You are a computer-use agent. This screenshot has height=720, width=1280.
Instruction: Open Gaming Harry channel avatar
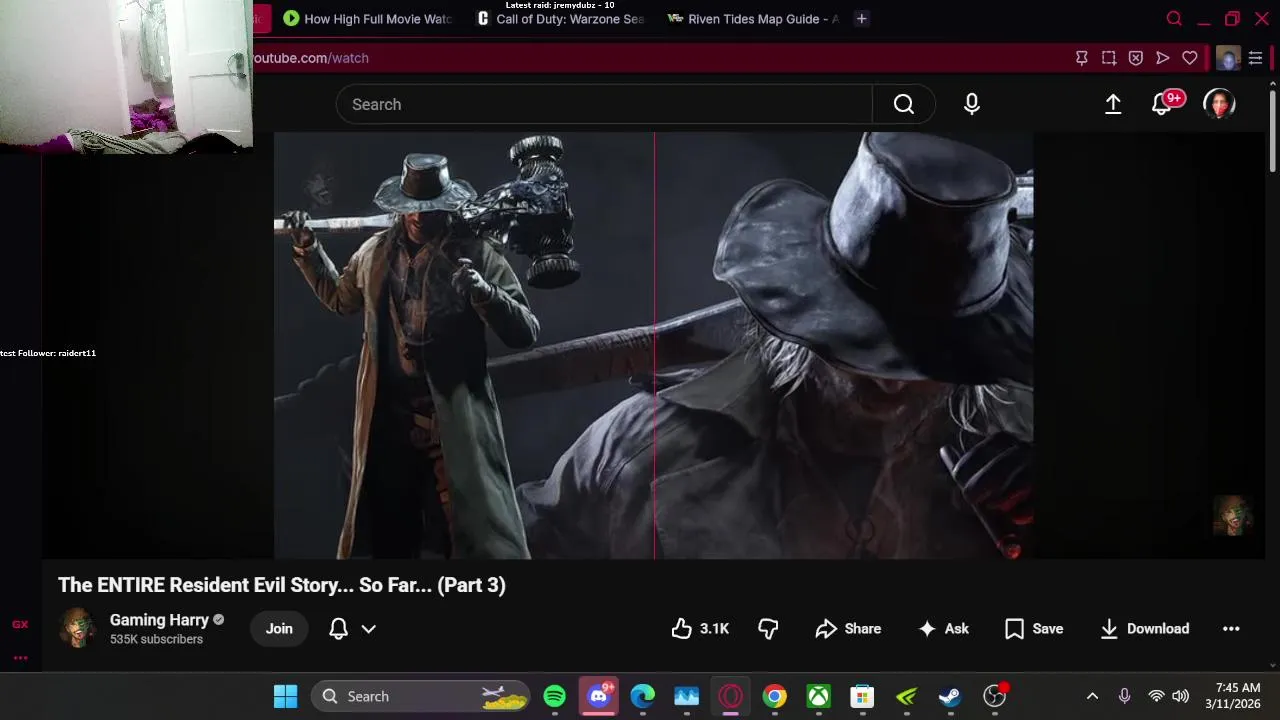78,628
